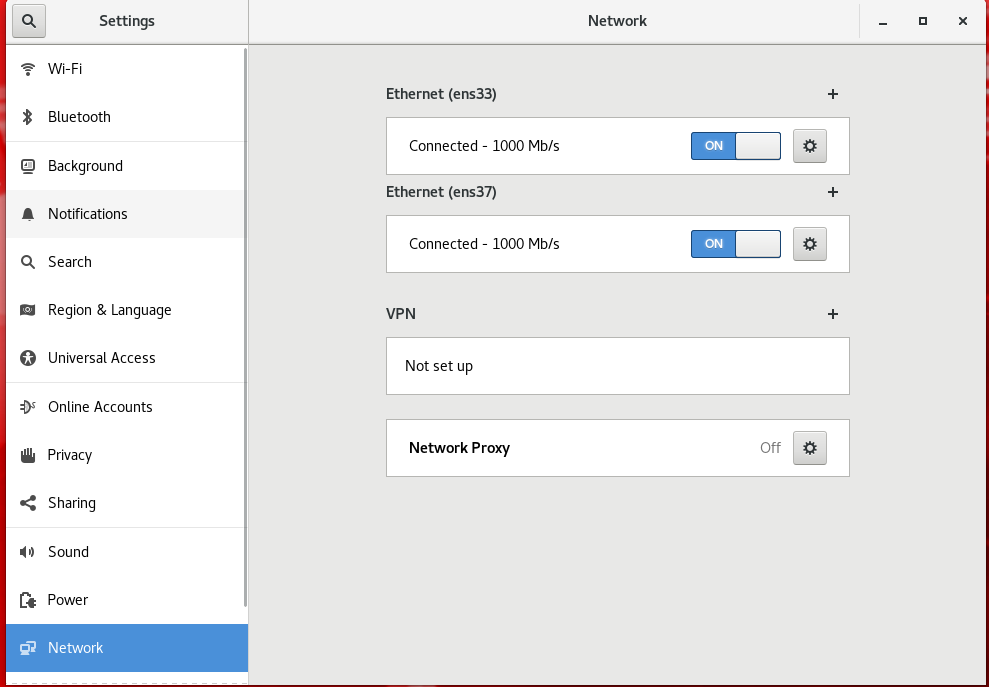
Task: Click the search magnifier button in header
Action: click(x=29, y=21)
